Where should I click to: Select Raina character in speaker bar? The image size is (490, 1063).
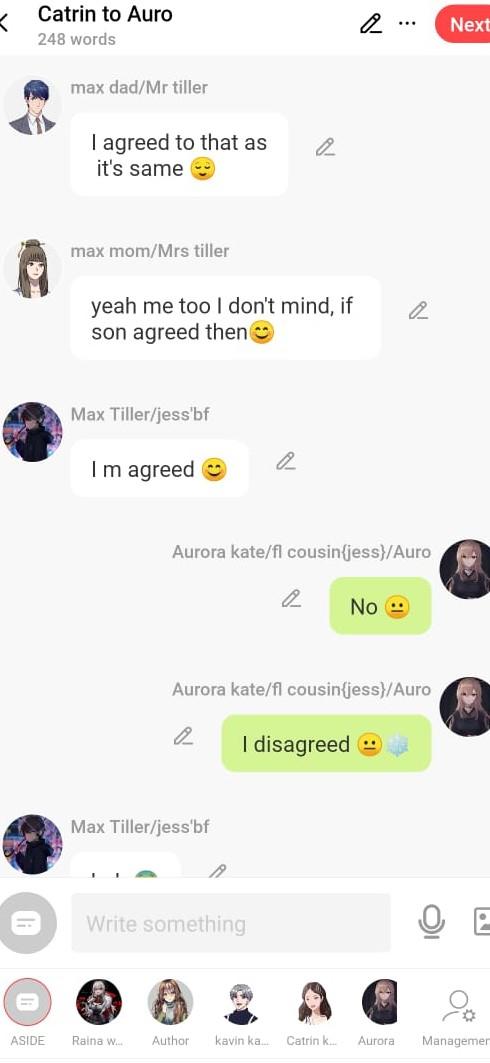(99, 1012)
